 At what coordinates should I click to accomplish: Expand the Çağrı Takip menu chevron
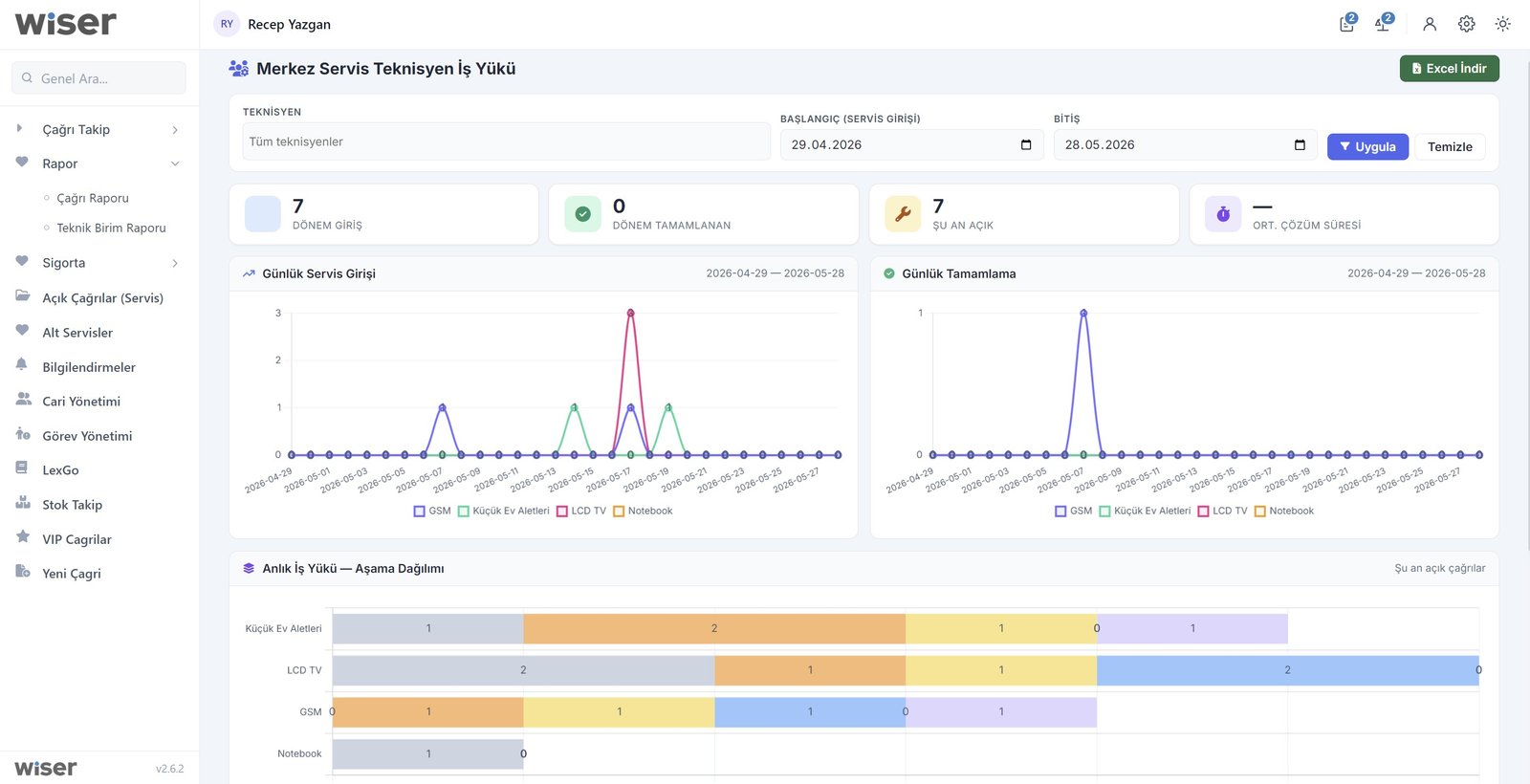tap(175, 130)
